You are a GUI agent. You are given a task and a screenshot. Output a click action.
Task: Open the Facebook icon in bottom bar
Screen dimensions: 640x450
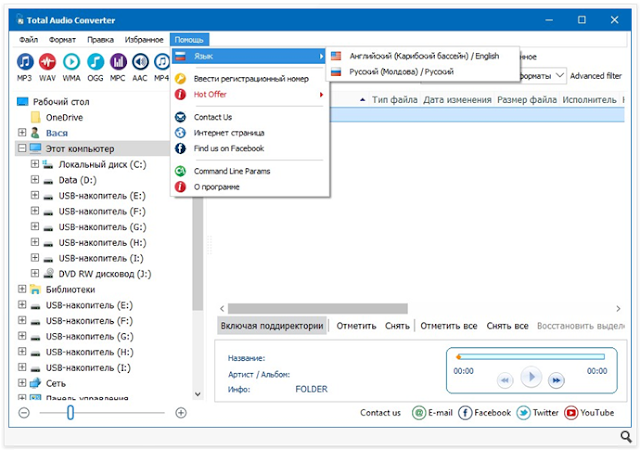pyautogui.click(x=465, y=413)
